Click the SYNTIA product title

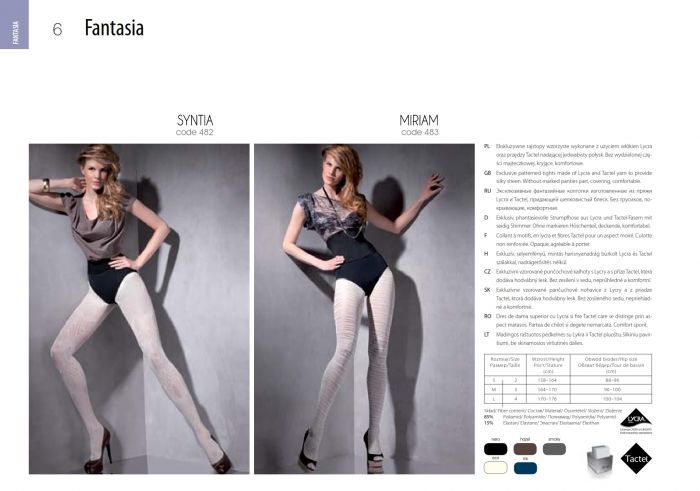pyautogui.click(x=195, y=121)
